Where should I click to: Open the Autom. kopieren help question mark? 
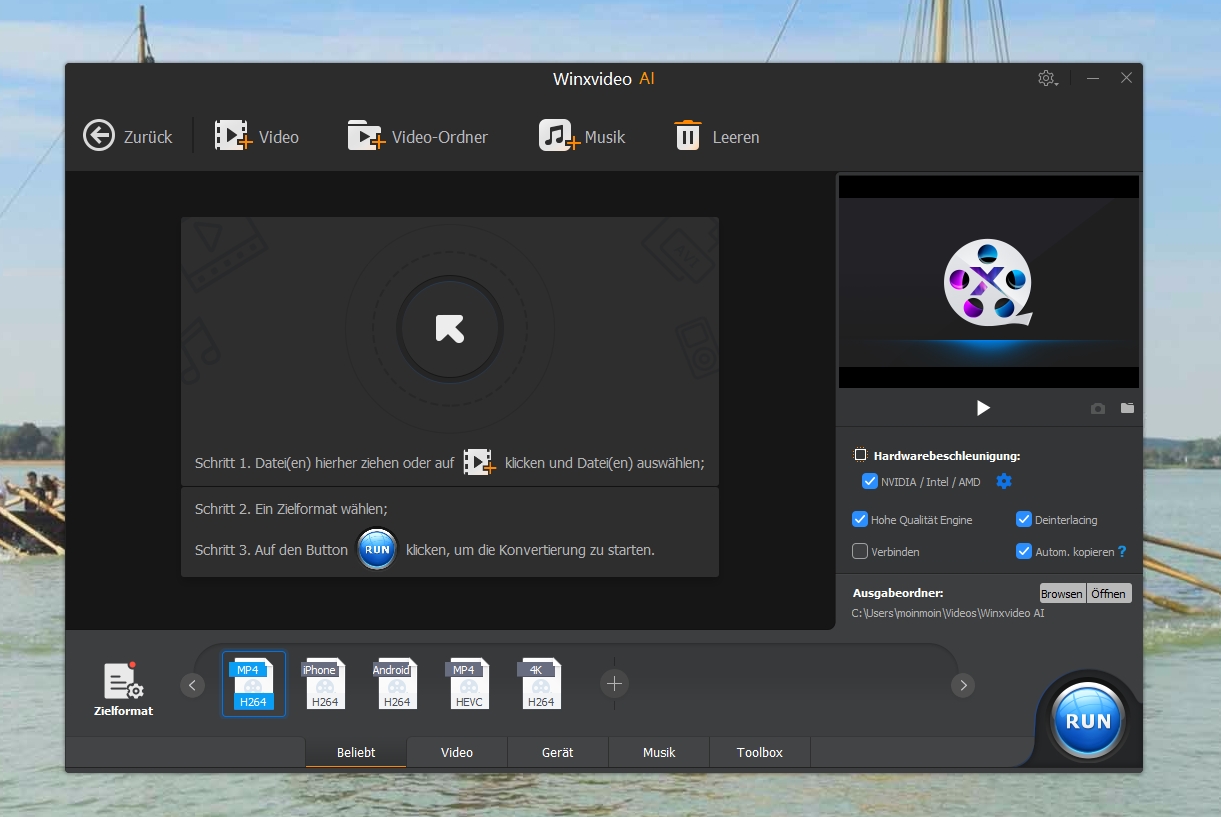[x=1122, y=551]
